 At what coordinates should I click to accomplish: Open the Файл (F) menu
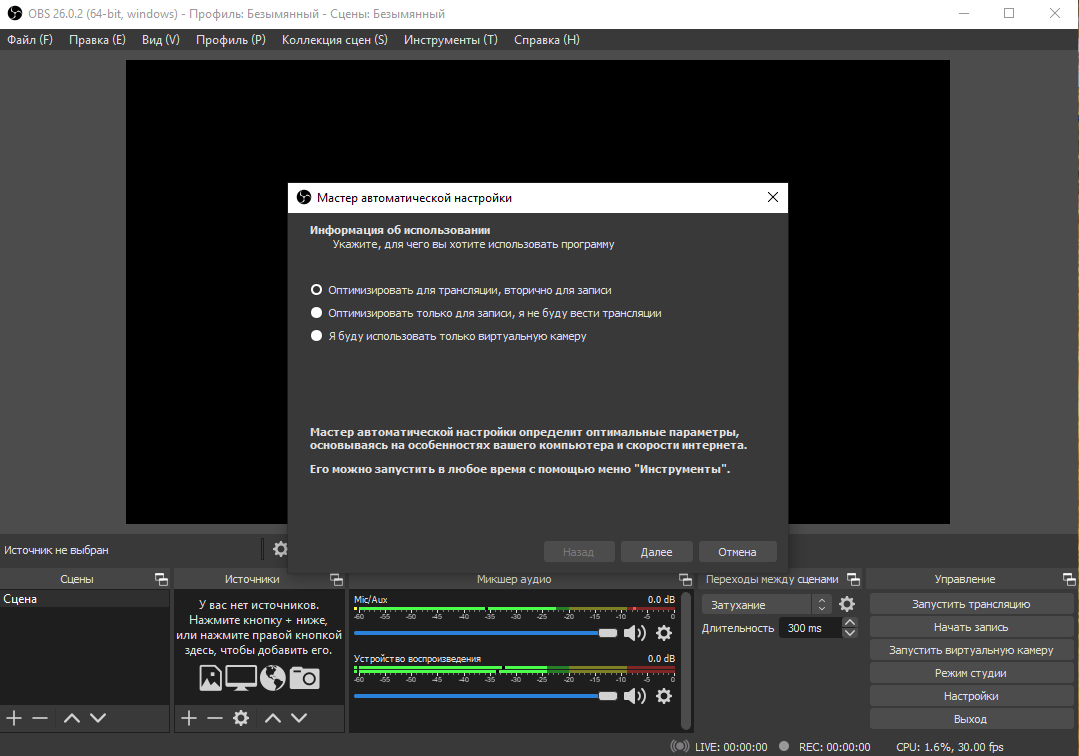click(x=30, y=40)
